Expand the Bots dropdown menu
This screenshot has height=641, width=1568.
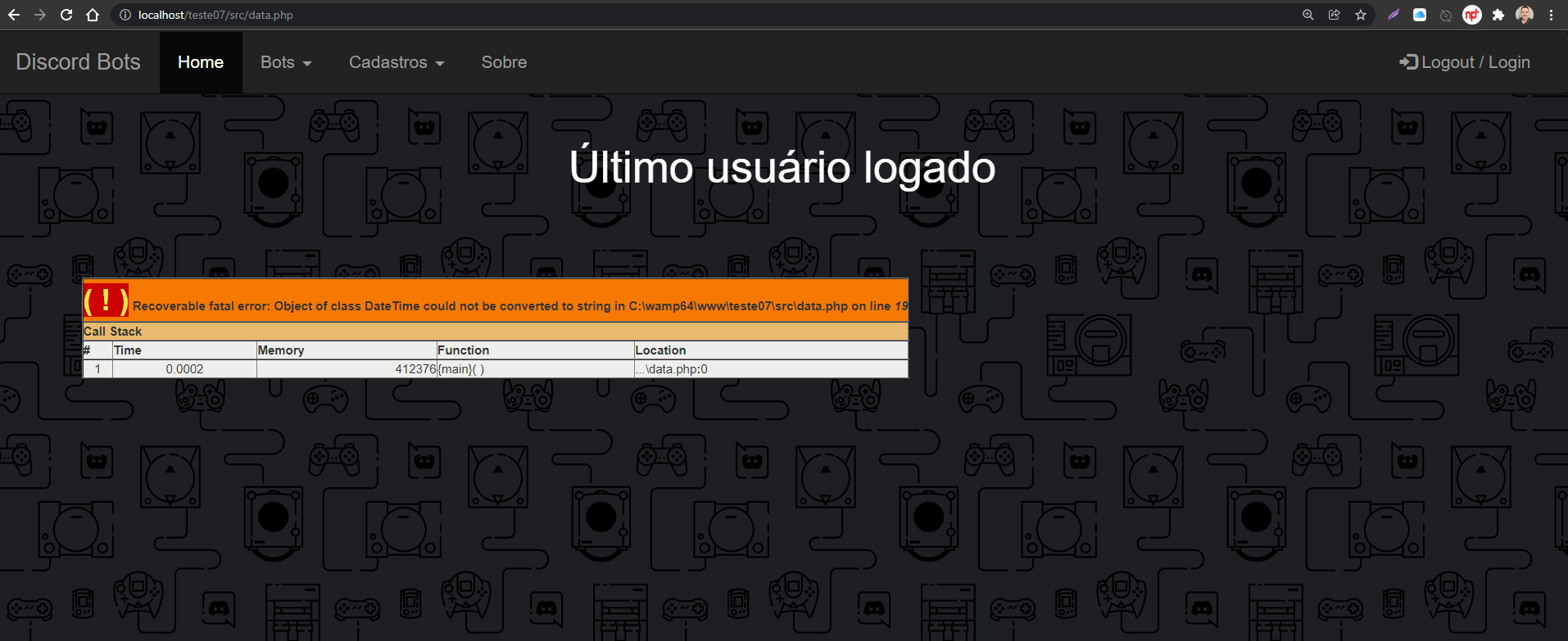point(286,62)
